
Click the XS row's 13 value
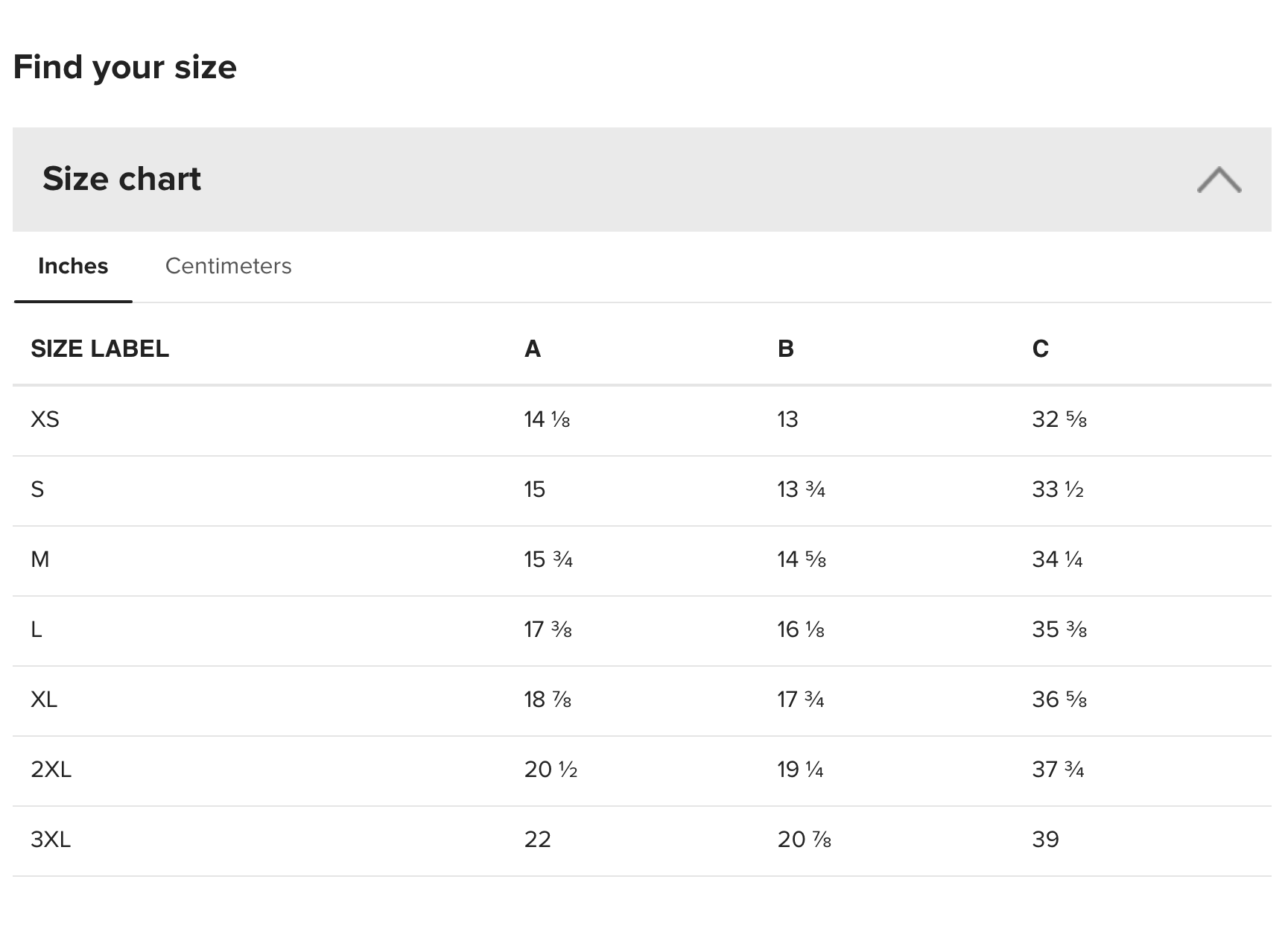point(787,419)
